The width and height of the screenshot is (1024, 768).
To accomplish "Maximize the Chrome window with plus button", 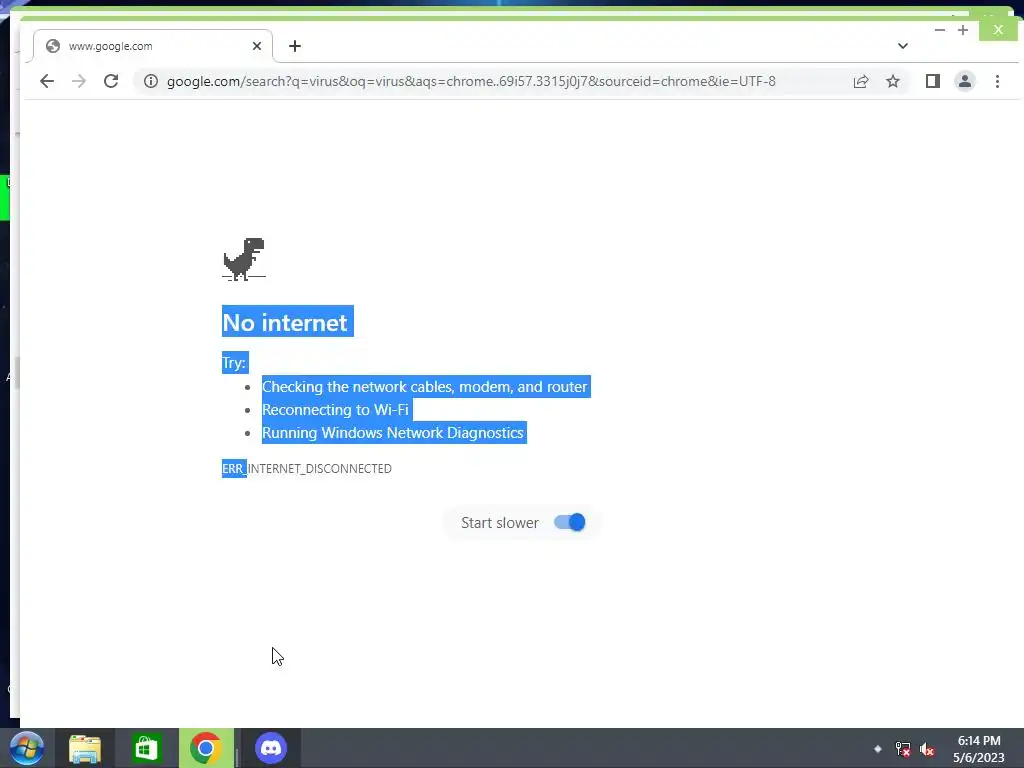I will coord(963,30).
